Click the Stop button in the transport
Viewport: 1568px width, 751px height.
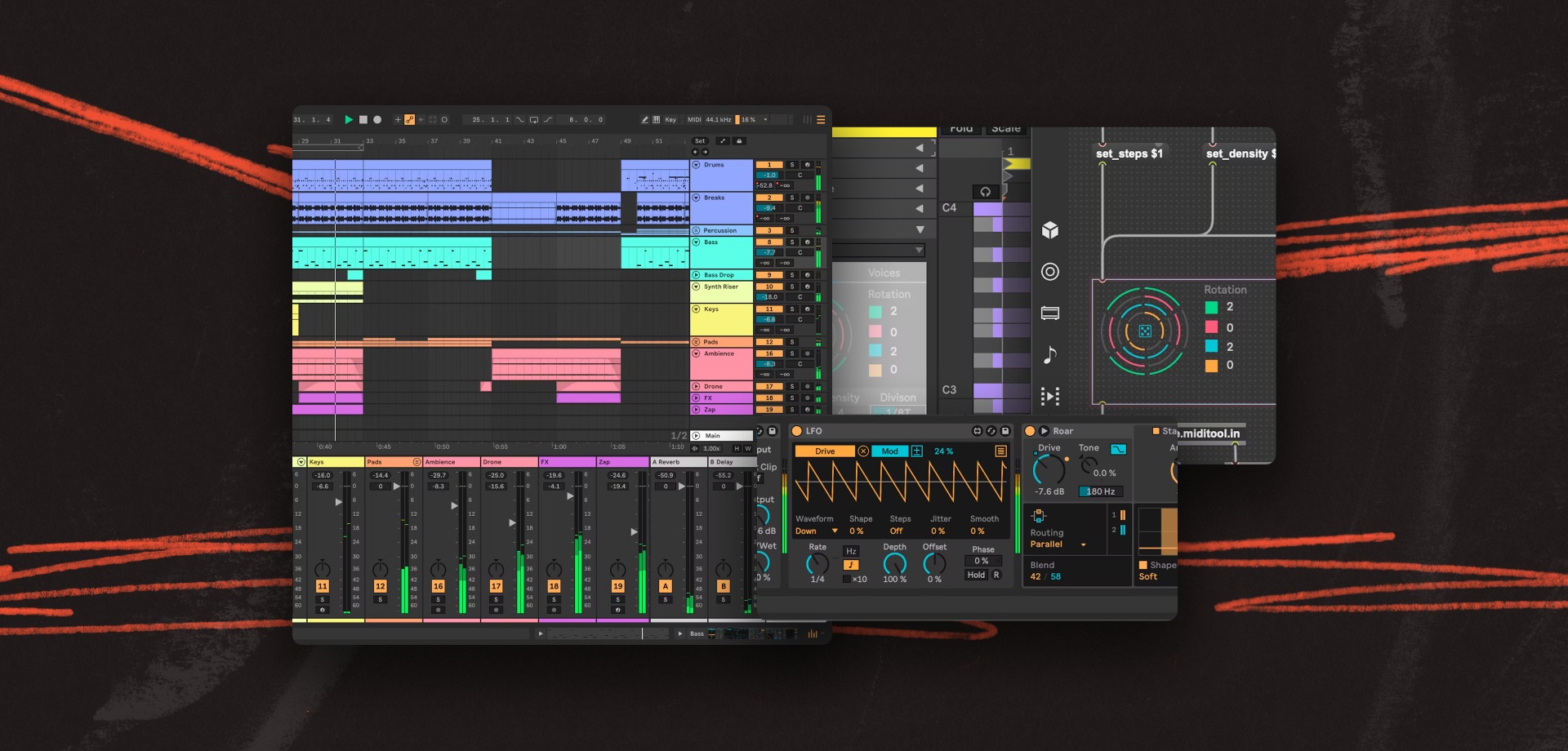click(x=363, y=118)
